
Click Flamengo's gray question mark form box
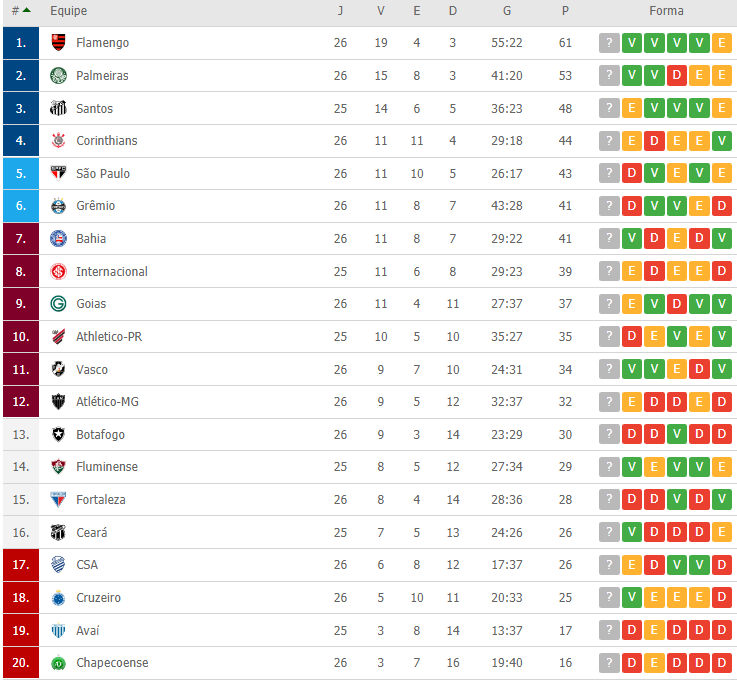(609, 43)
